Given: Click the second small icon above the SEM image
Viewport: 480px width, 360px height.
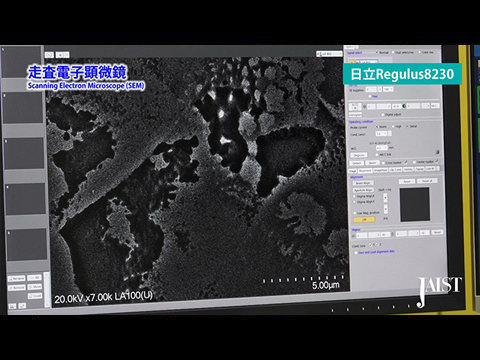Looking at the screenshot, I should [62, 55].
